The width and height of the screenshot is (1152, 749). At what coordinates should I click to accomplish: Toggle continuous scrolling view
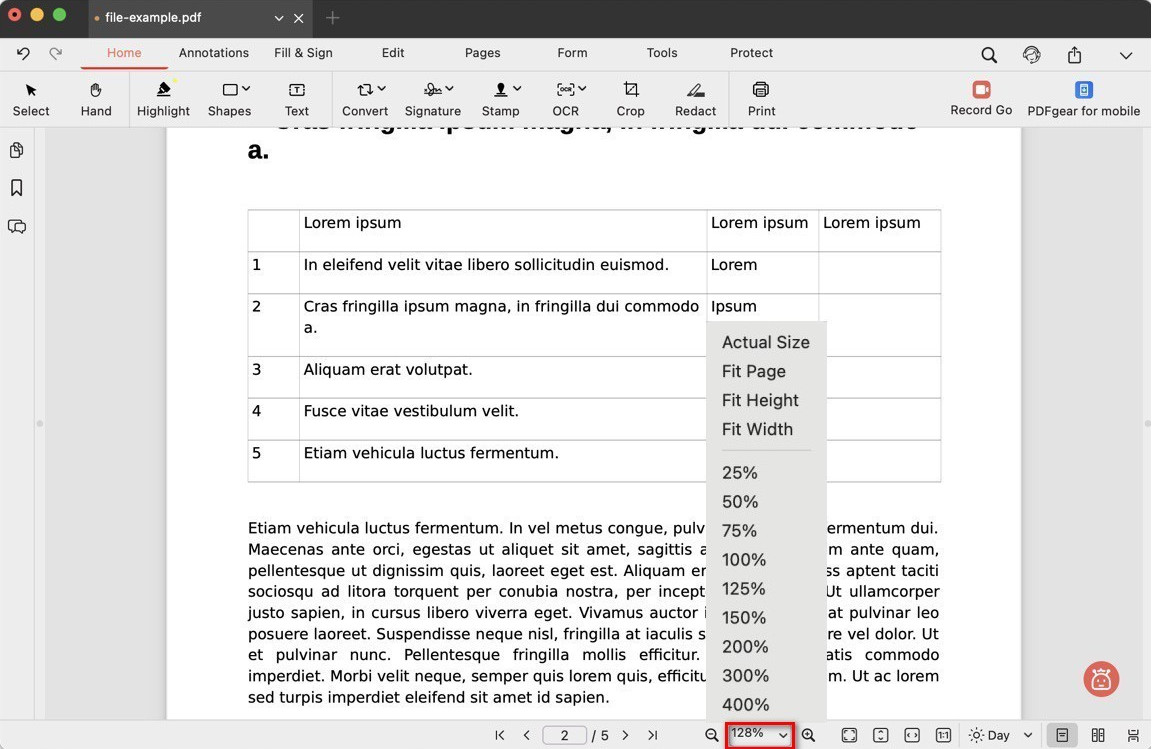point(1133,735)
